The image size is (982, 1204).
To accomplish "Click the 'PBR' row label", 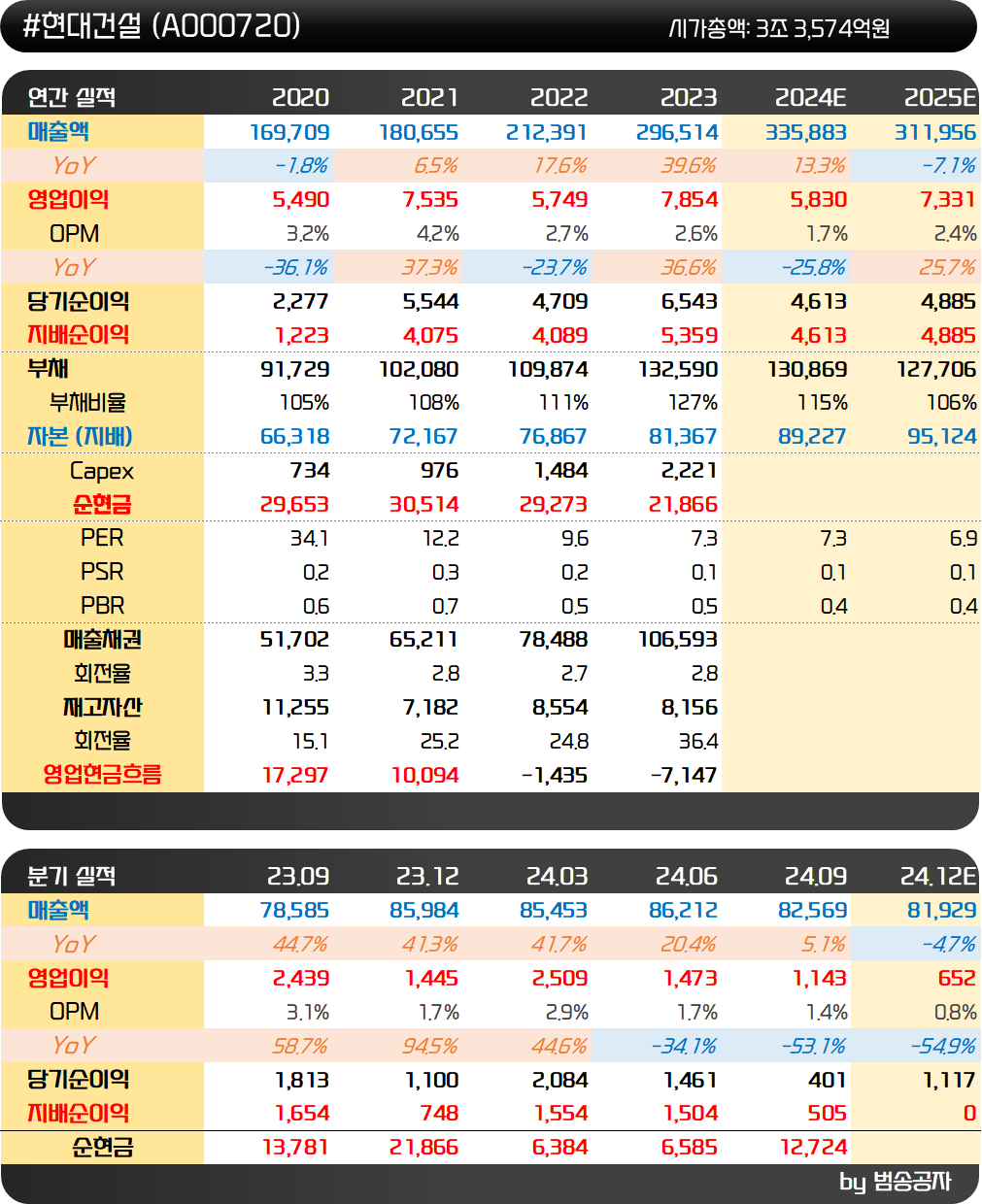I will (102, 606).
